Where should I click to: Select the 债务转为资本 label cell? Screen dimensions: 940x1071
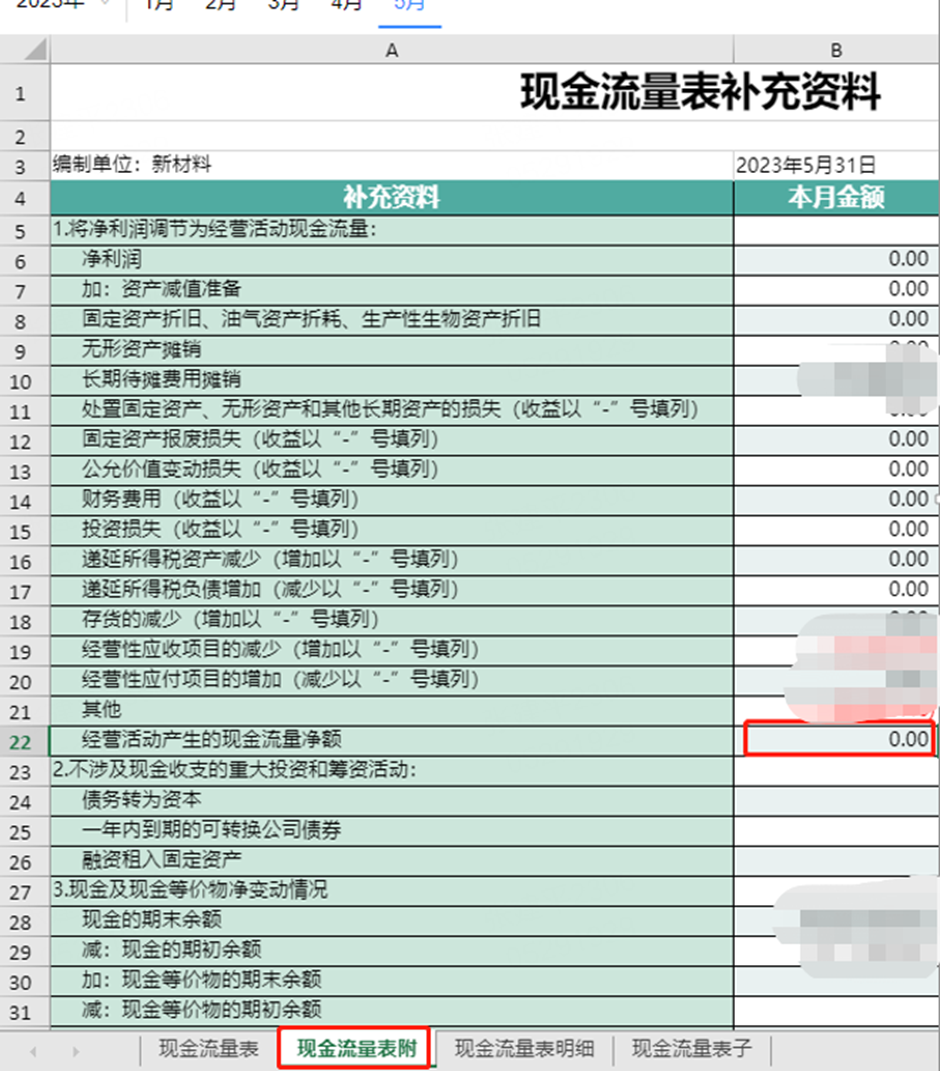pos(391,801)
